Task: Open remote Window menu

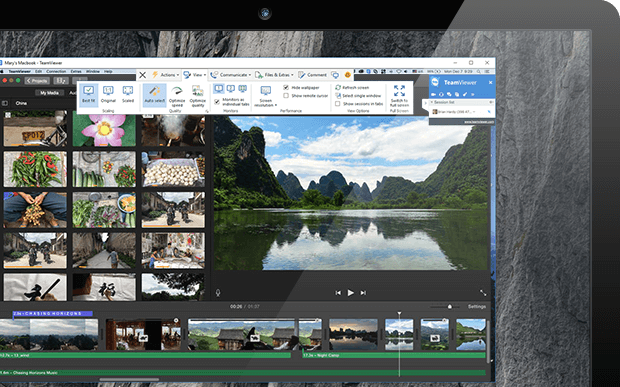Action: point(93,72)
